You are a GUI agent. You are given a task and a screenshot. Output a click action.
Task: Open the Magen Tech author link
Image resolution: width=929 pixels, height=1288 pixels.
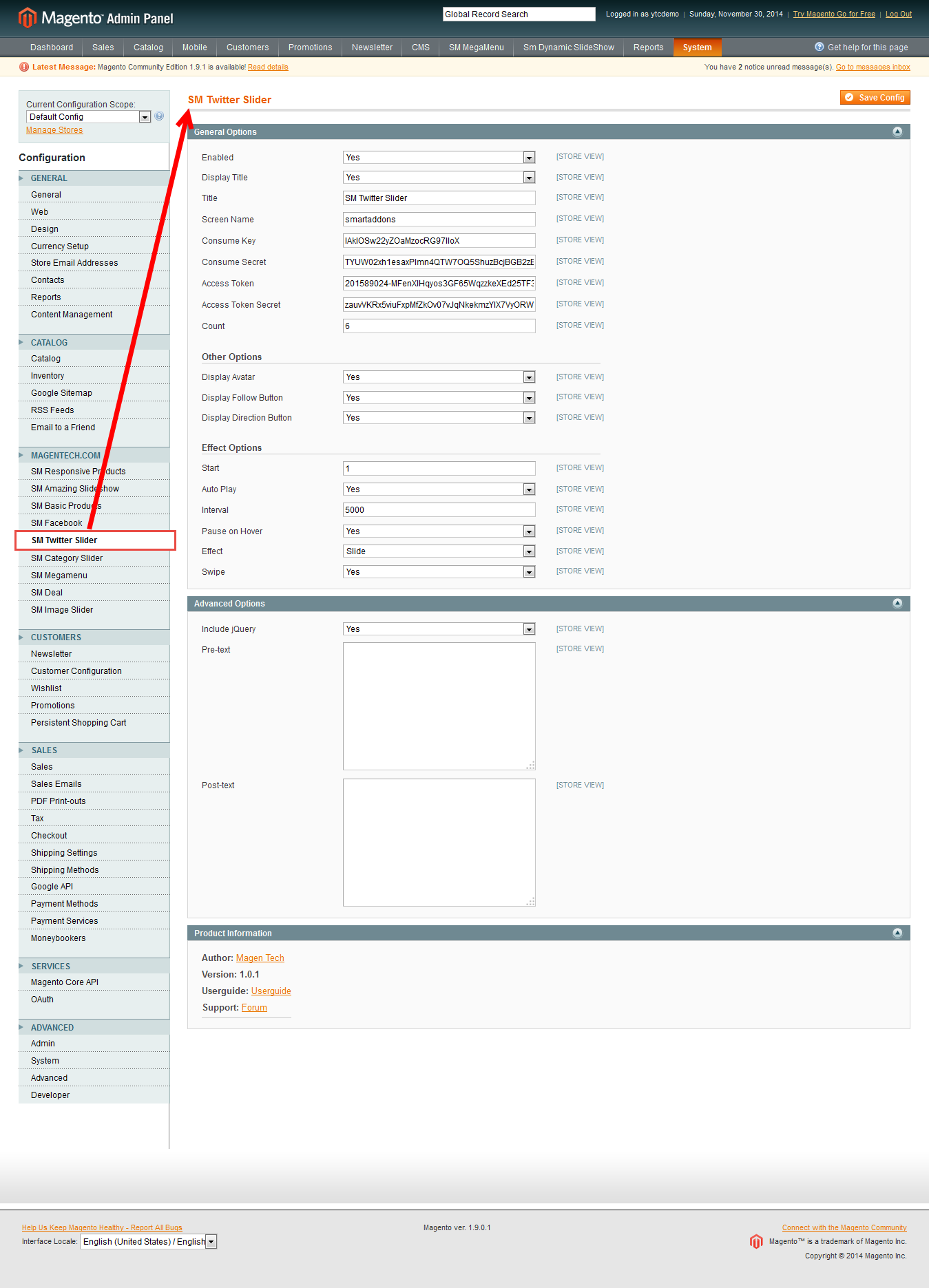[x=260, y=958]
